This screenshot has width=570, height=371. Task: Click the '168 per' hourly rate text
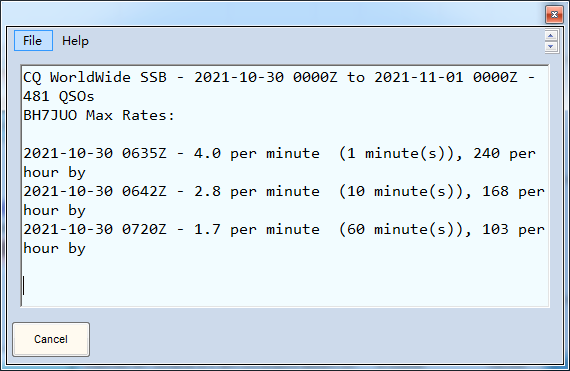point(513,192)
